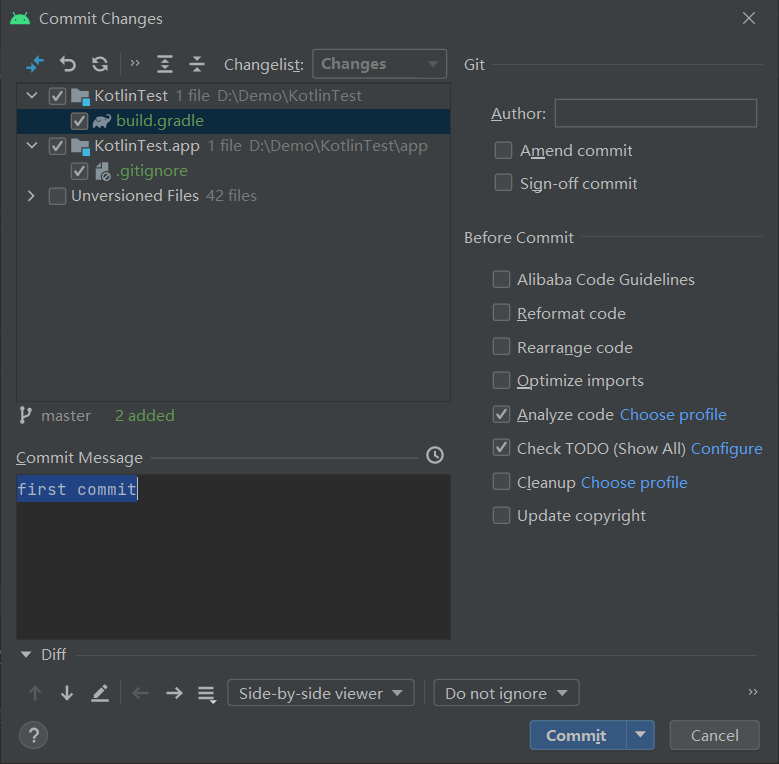Viewport: 779px width, 764px height.
Task: Click into the commit message text area
Action: (234, 557)
